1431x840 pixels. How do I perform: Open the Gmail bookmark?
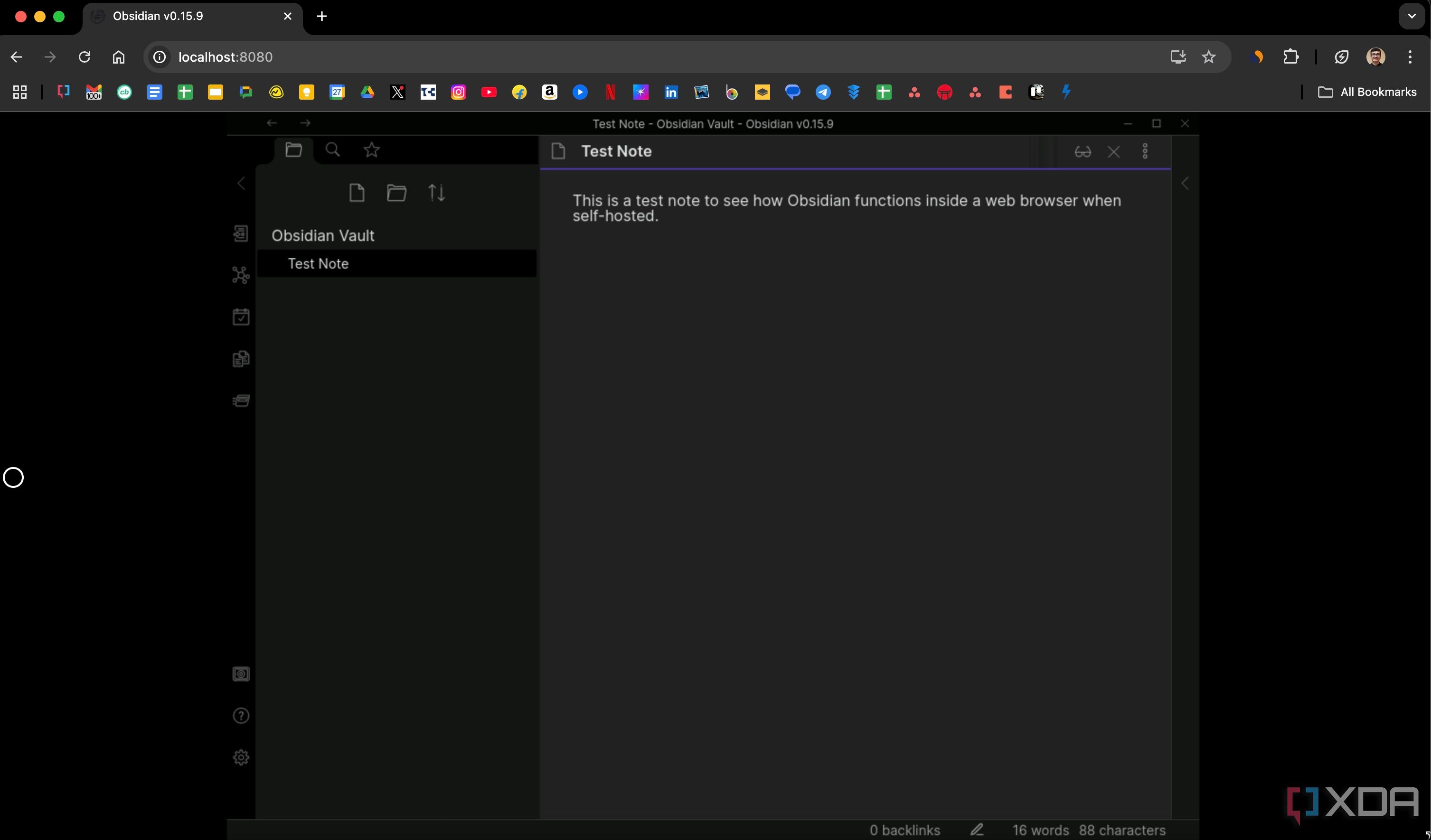coord(94,92)
